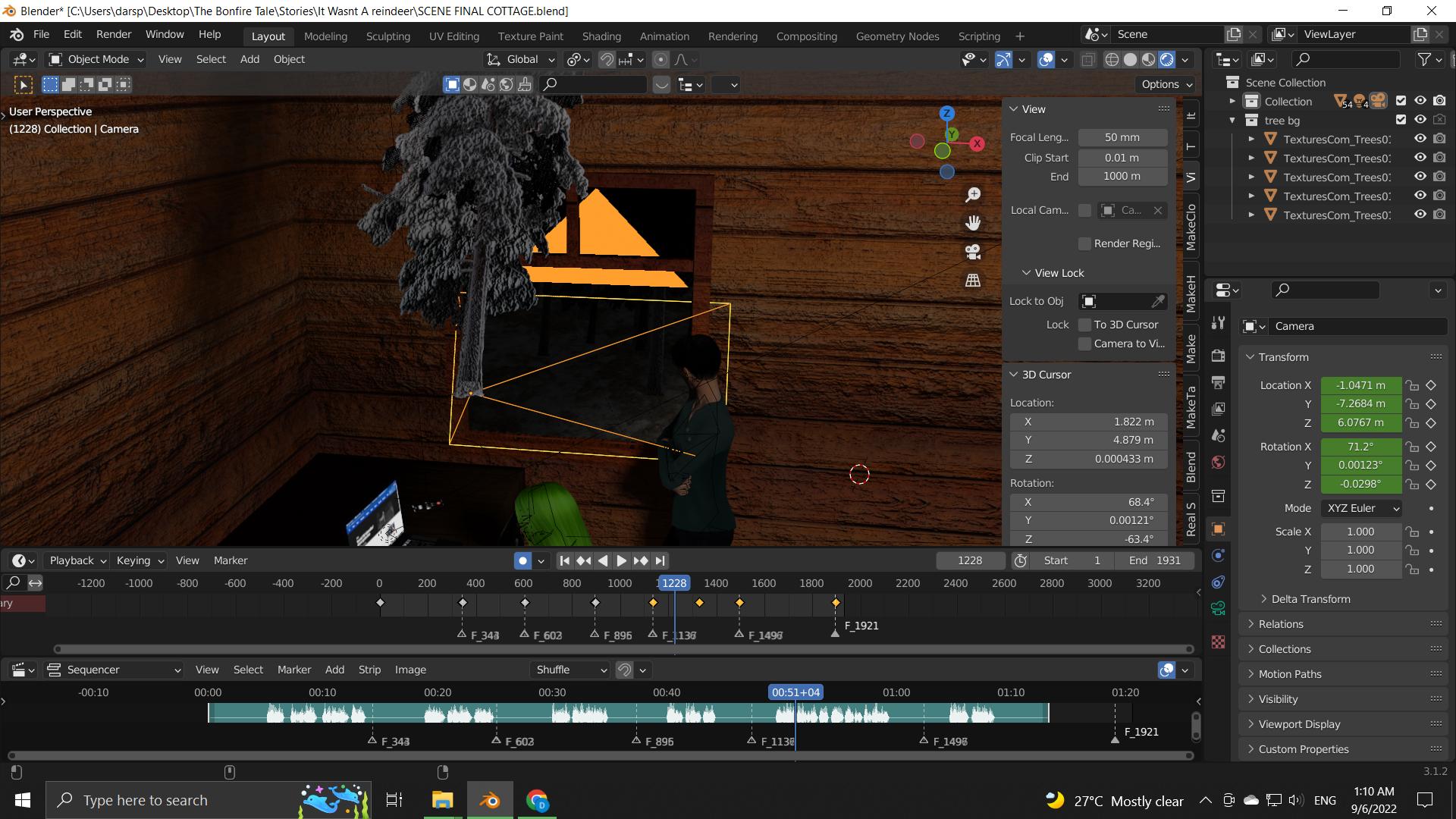Play the animation forward

621,560
